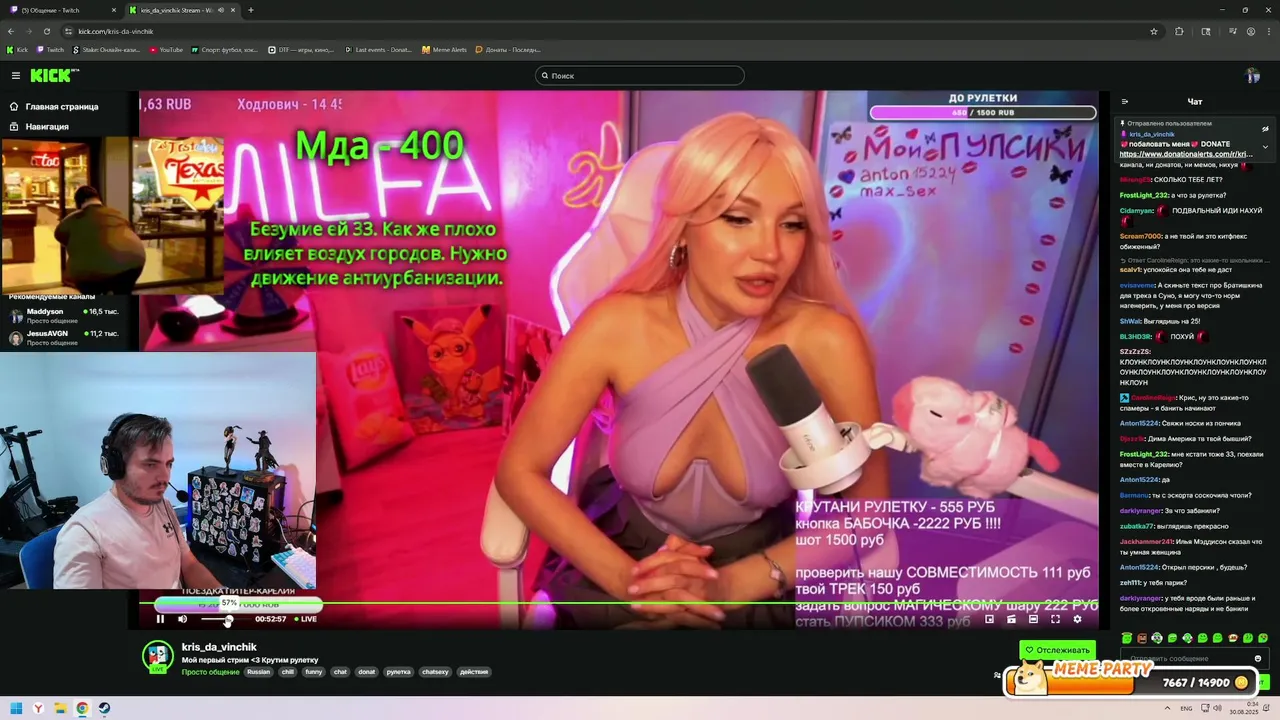1280x720 pixels.
Task: Switch the ENG input language
Action: pos(1186,709)
